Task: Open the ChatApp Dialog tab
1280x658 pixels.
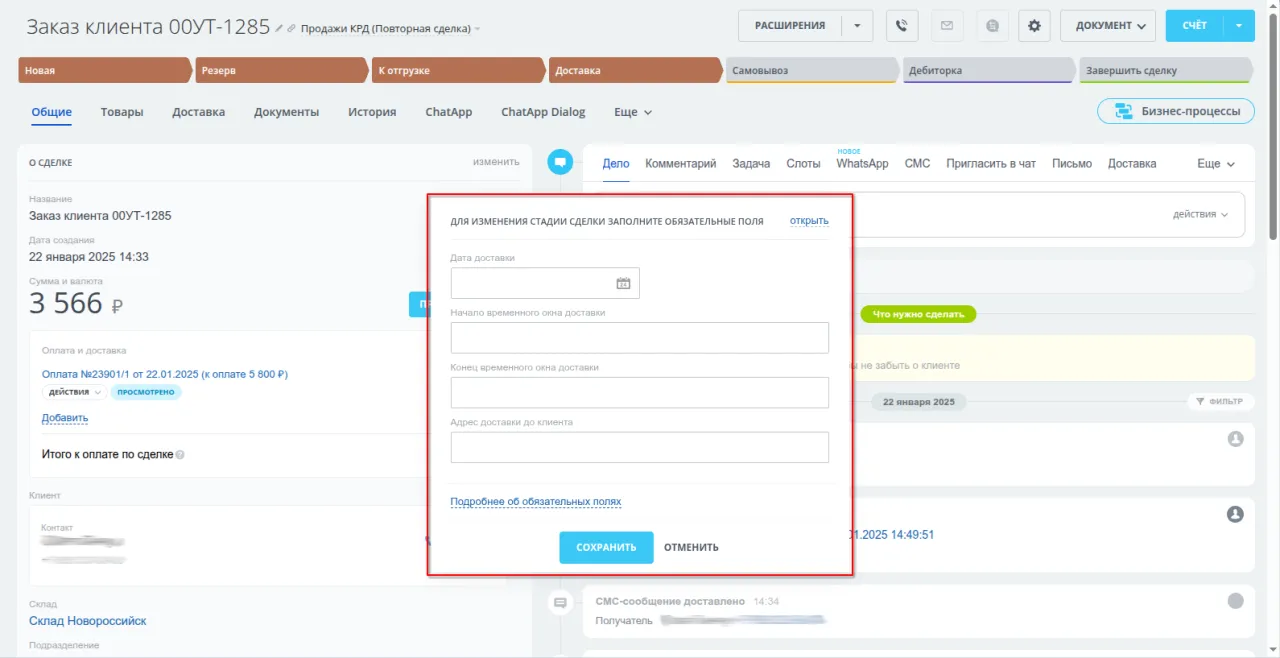Action: click(x=543, y=112)
